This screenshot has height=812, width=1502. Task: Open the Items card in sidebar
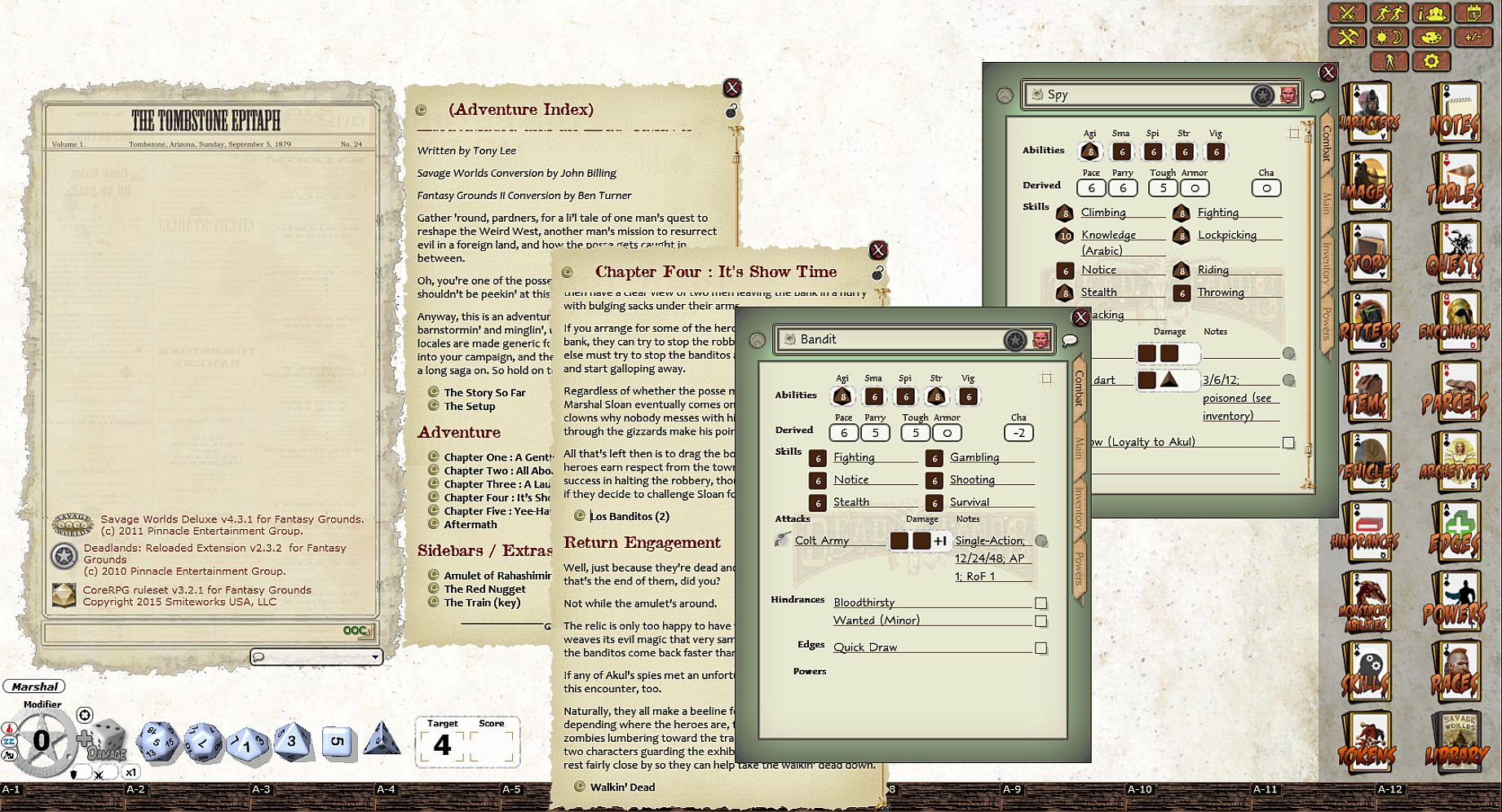coord(1368,394)
